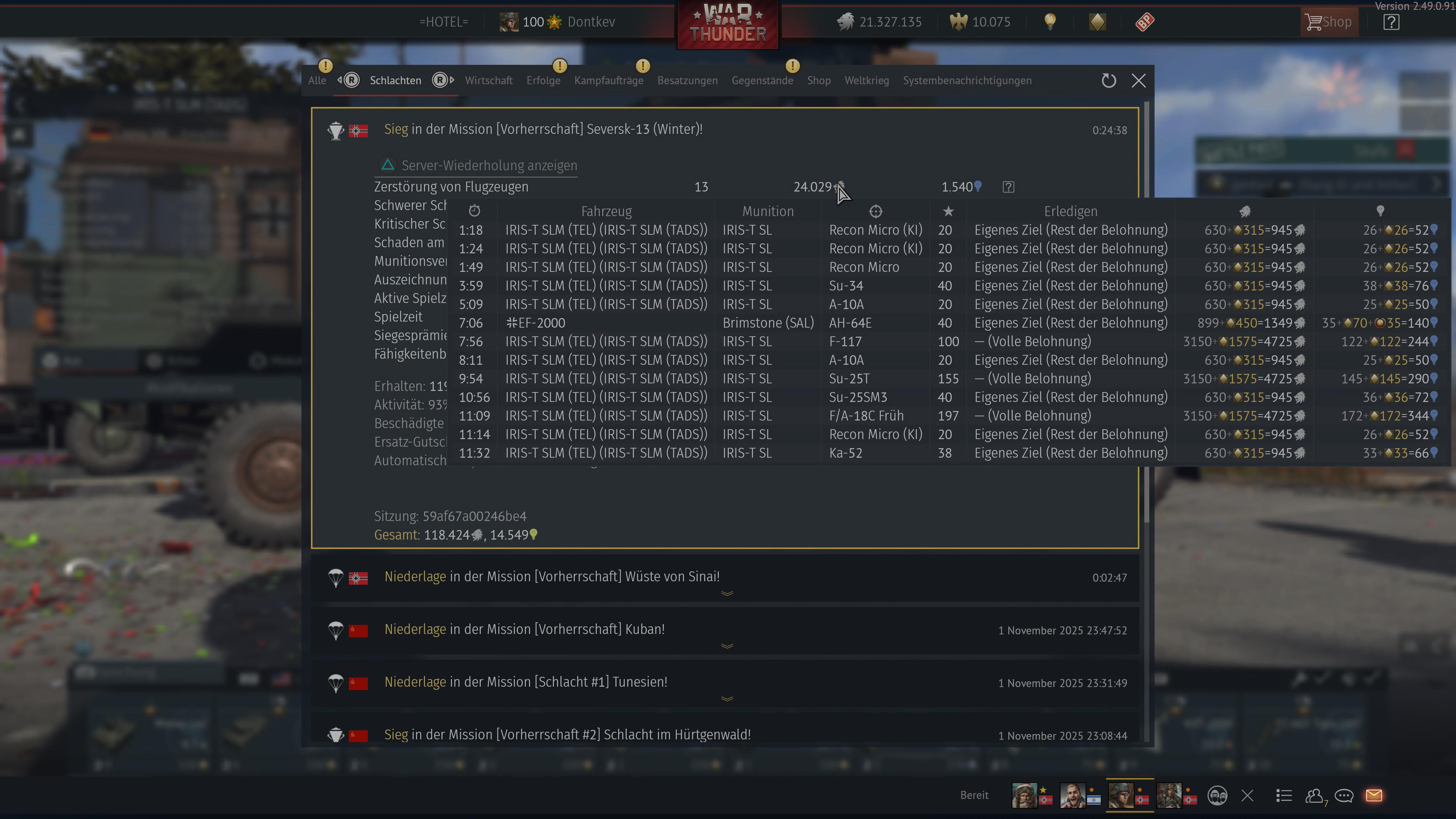Refresh the battle log messages
This screenshot has height=819, width=1456.
point(1108,81)
